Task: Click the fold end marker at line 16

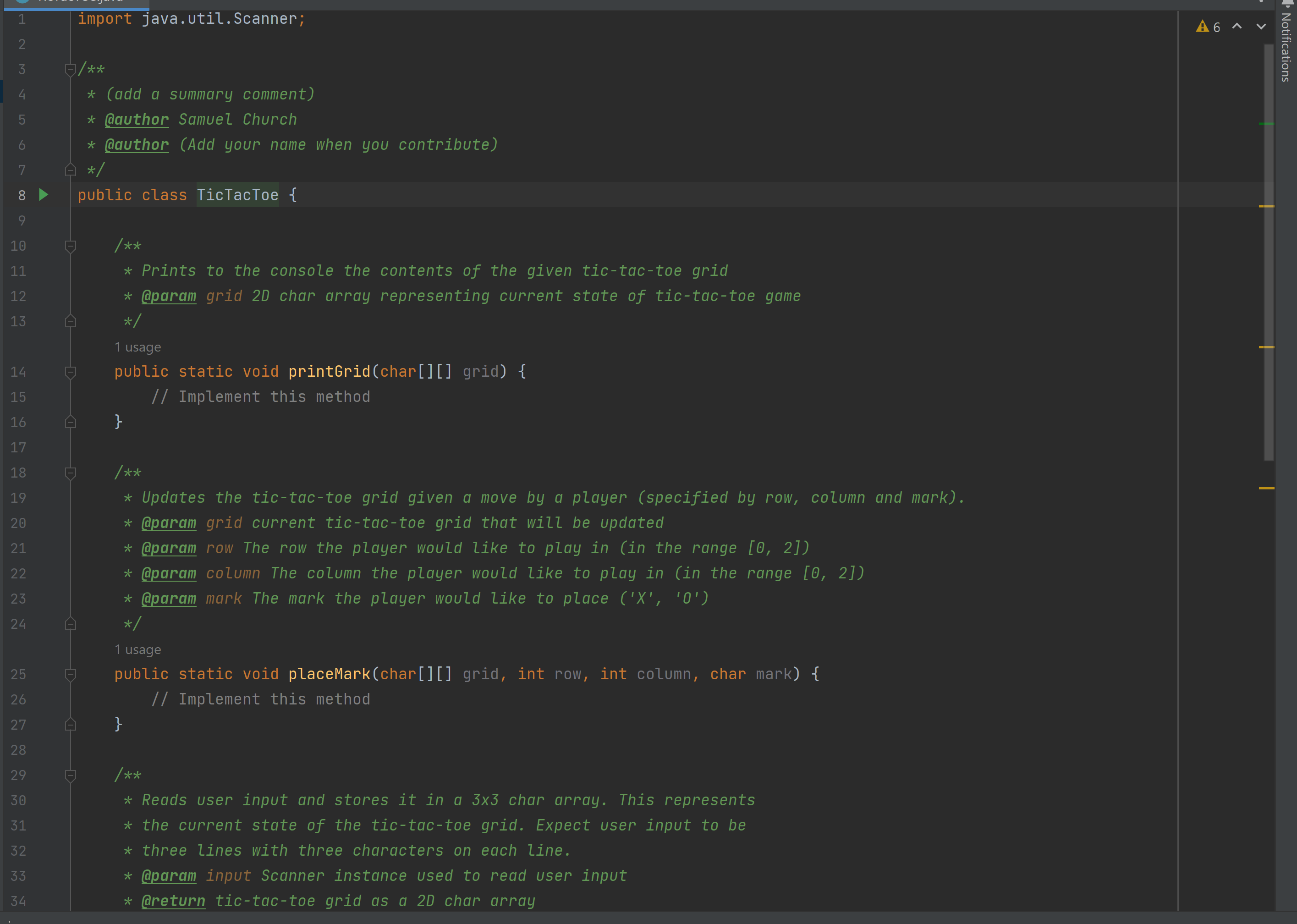Action: click(71, 422)
